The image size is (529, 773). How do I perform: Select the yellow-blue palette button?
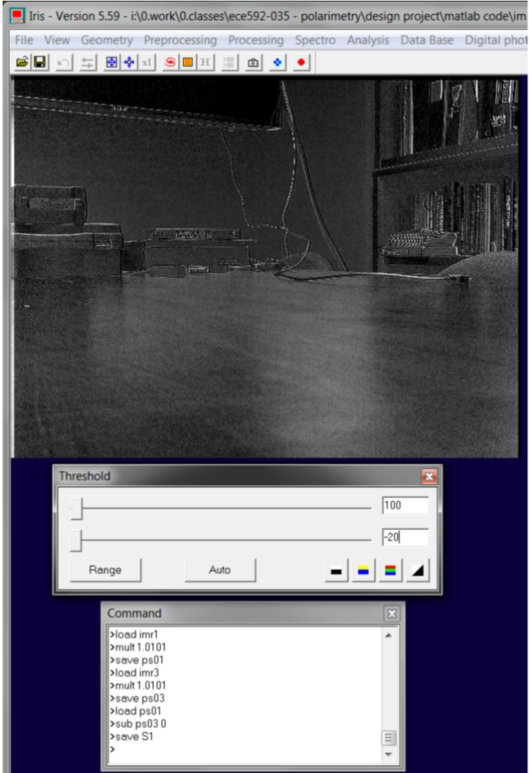pos(363,571)
